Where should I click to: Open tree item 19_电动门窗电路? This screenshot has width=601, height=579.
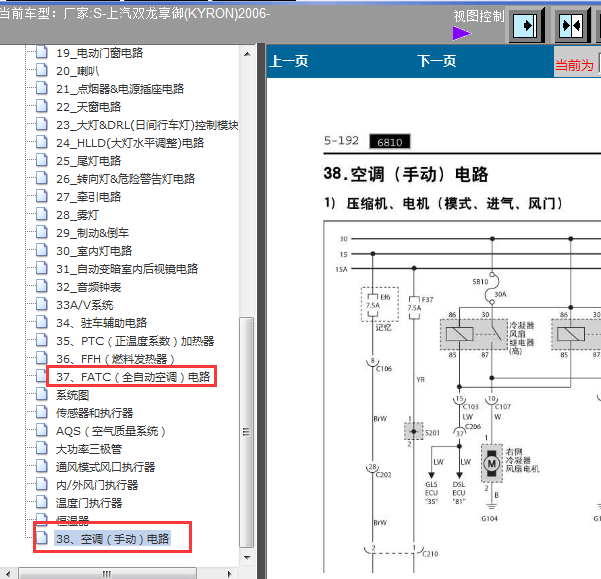99,53
